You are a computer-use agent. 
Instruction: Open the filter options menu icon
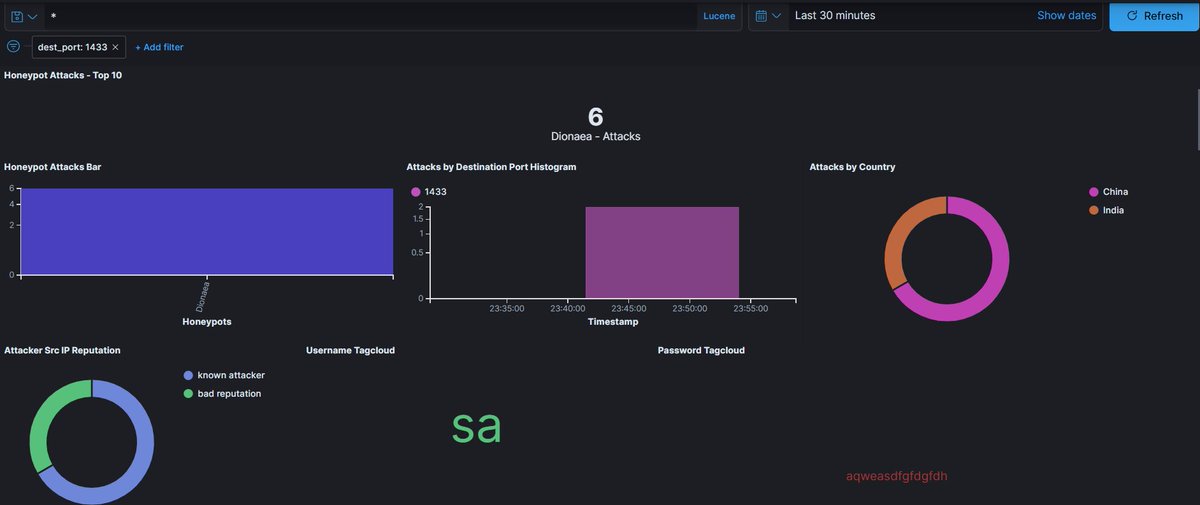click(x=13, y=47)
